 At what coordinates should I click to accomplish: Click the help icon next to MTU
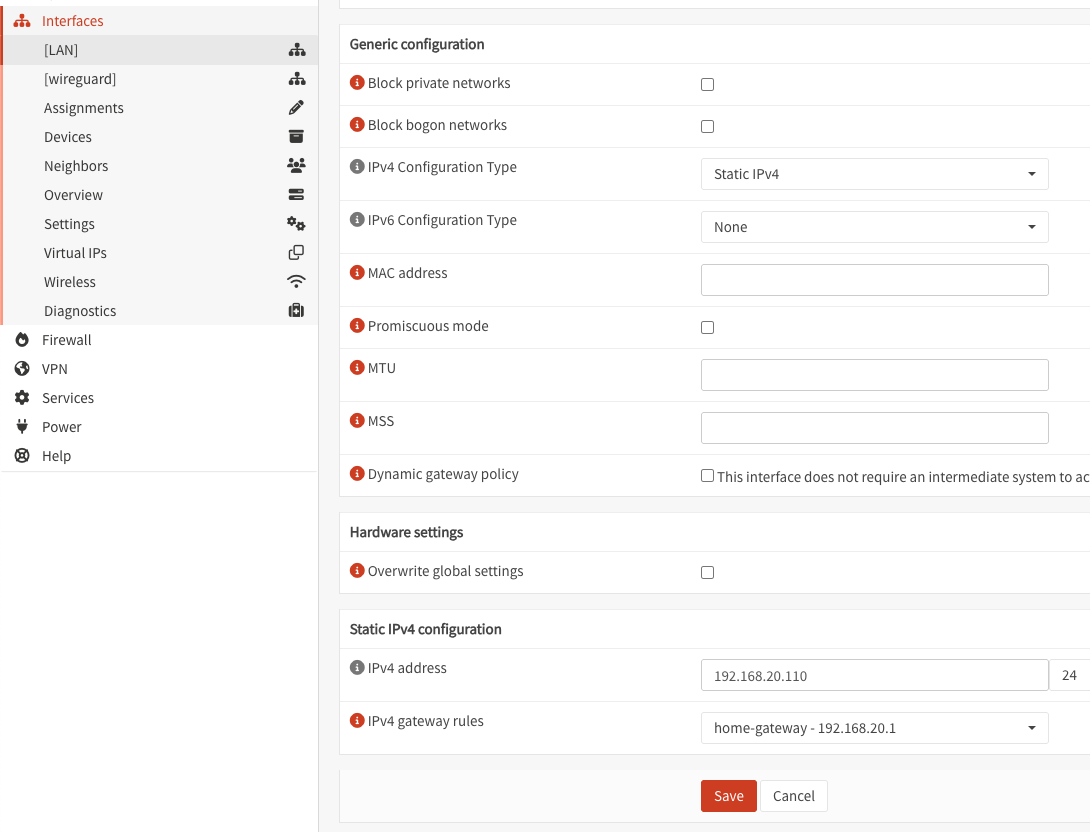tap(357, 368)
